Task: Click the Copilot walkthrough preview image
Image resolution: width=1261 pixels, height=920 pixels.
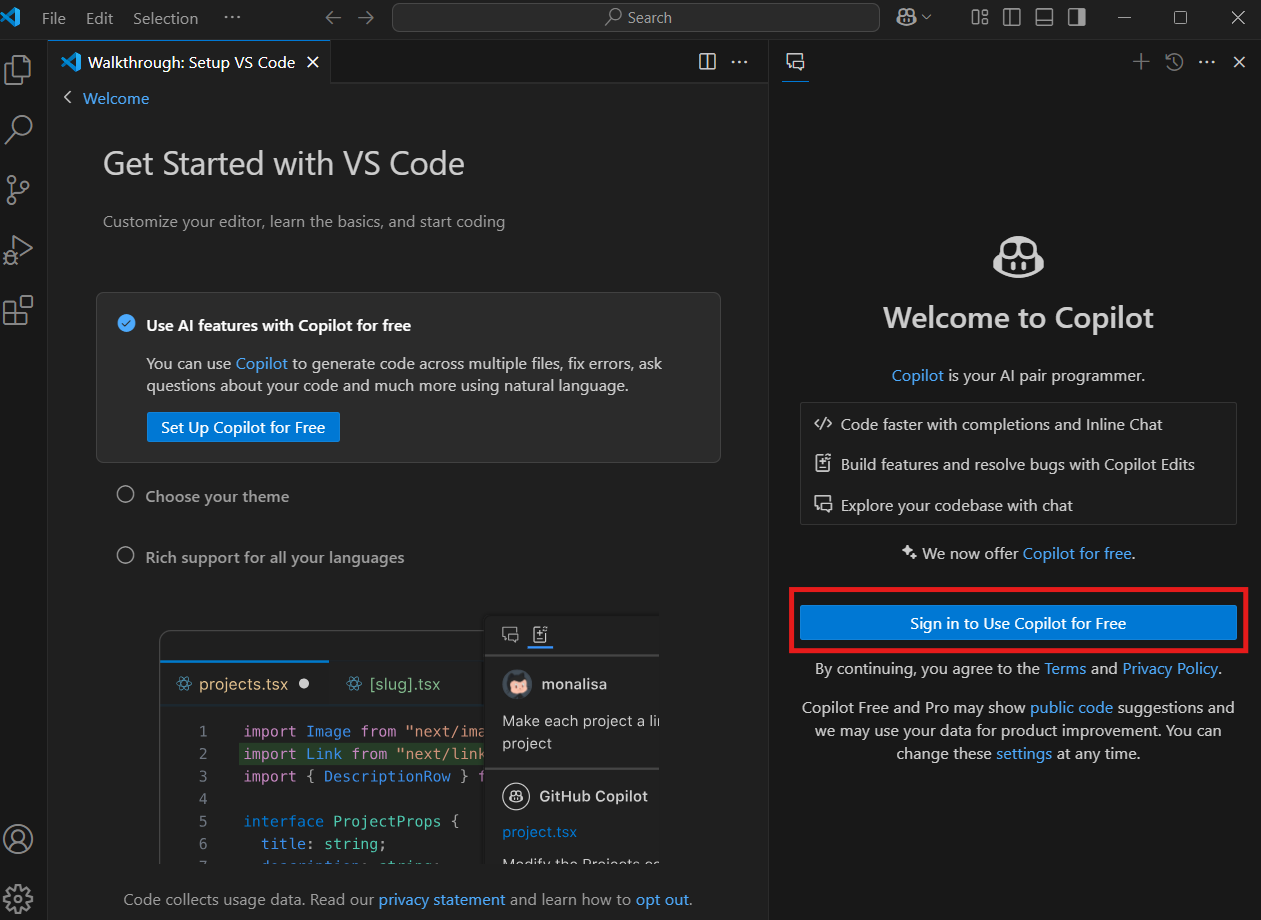Action: [409, 740]
